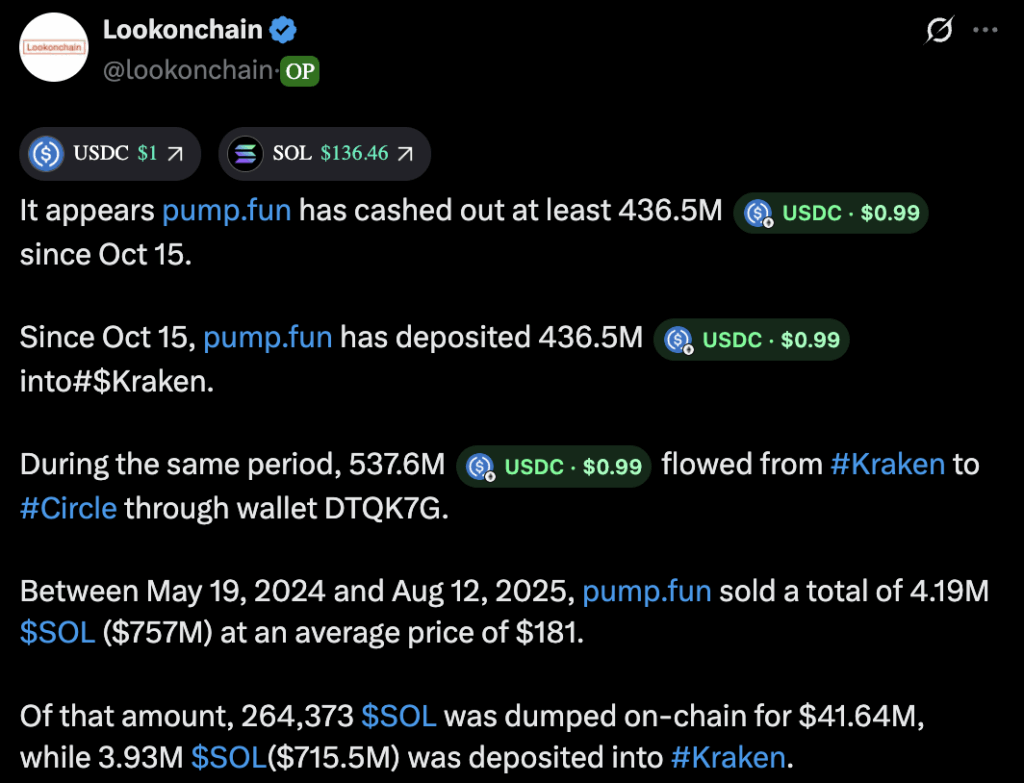
Task: Click USDC $0.99 tag after 537.6M
Action: pos(553,466)
